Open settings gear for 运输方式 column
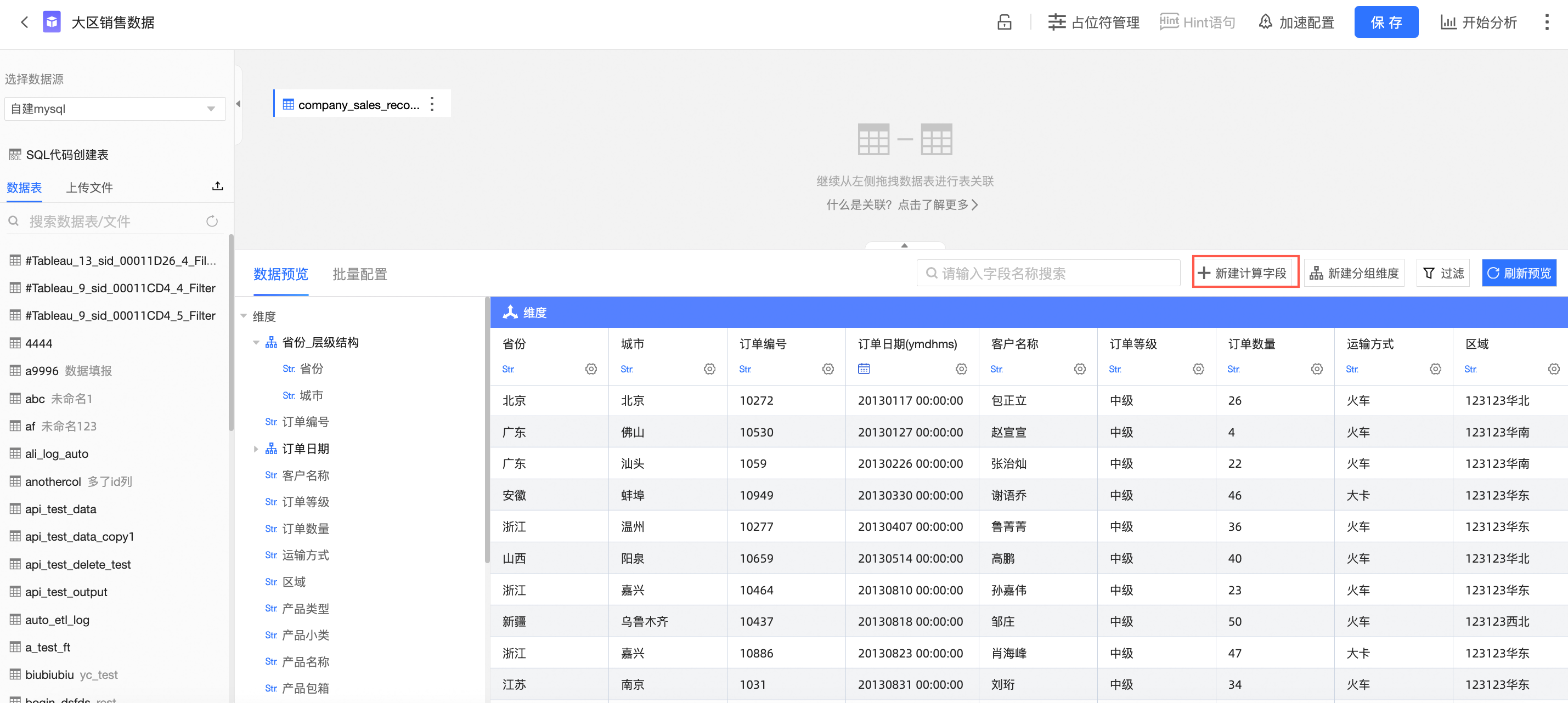Screen dimensions: 1568x703 (x=1436, y=369)
